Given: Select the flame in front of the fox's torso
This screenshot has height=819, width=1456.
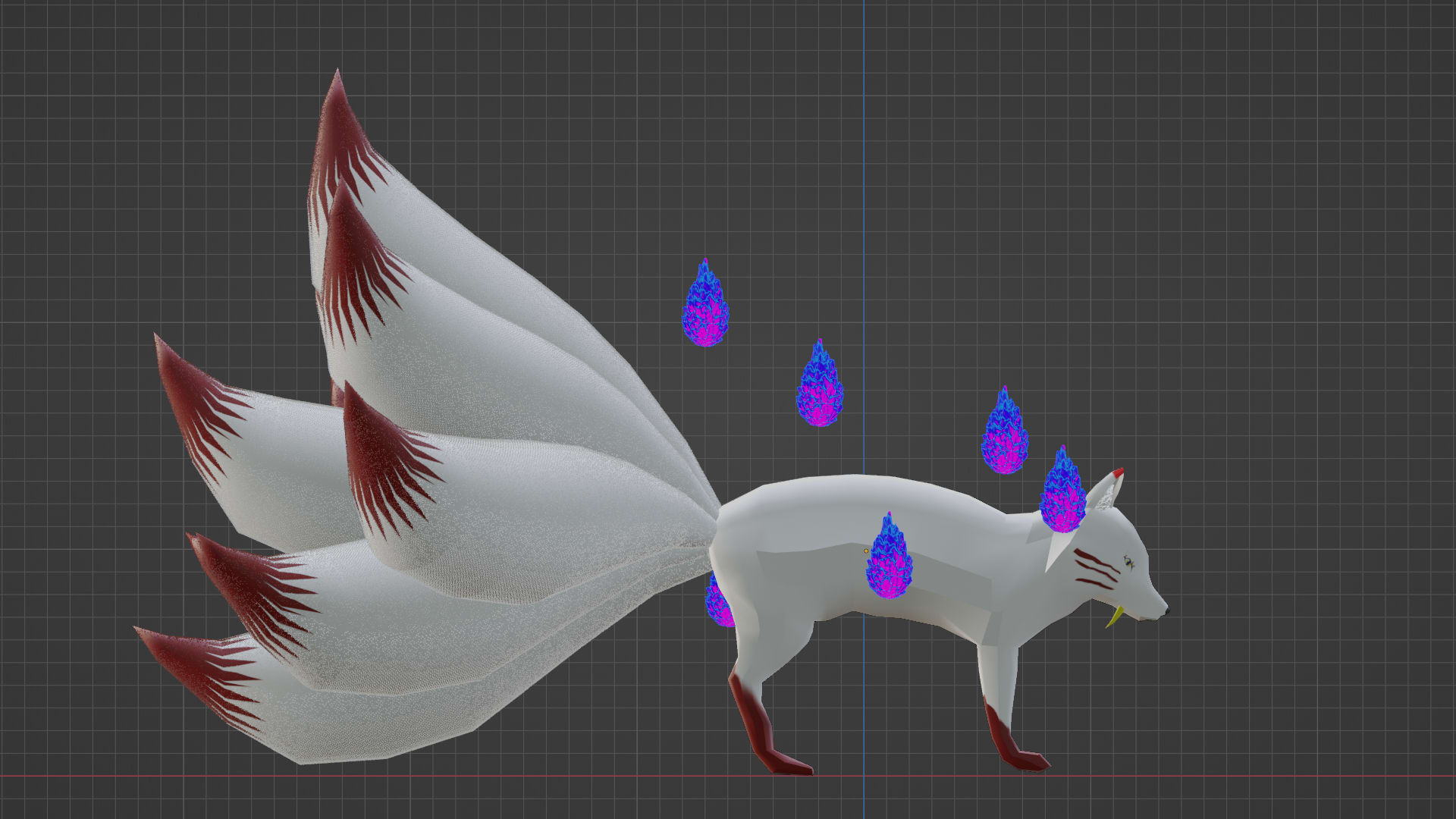Looking at the screenshot, I should click(x=889, y=556).
